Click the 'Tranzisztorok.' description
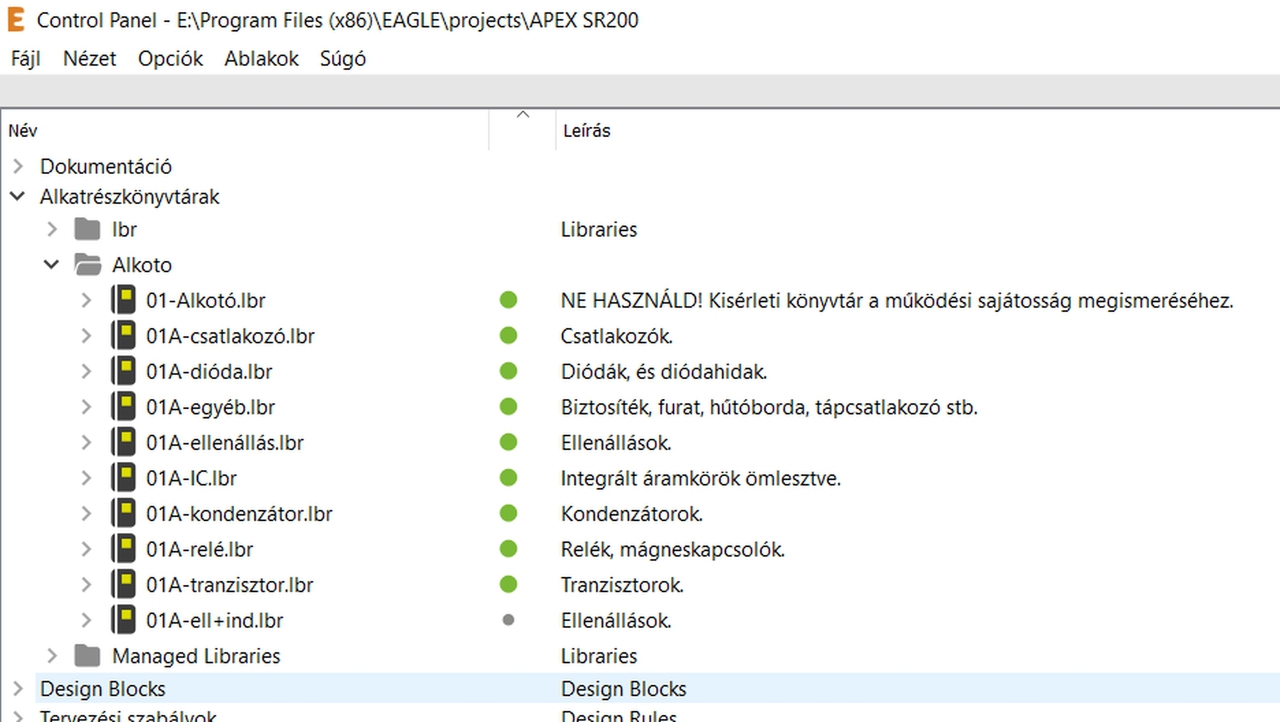 coord(623,585)
